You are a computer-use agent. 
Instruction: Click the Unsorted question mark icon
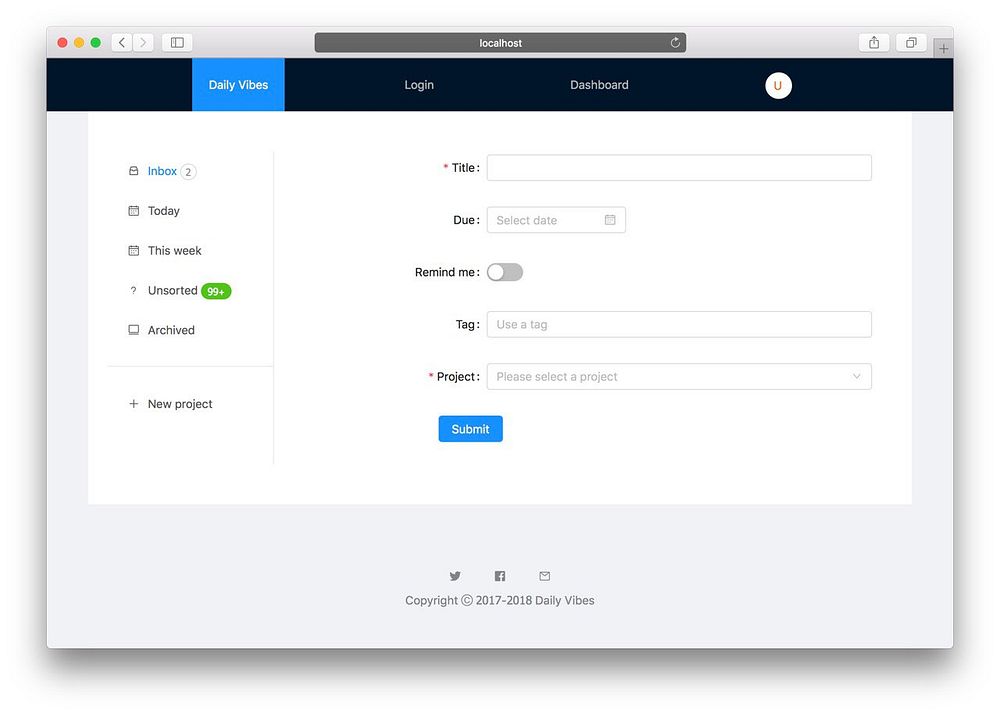133,290
